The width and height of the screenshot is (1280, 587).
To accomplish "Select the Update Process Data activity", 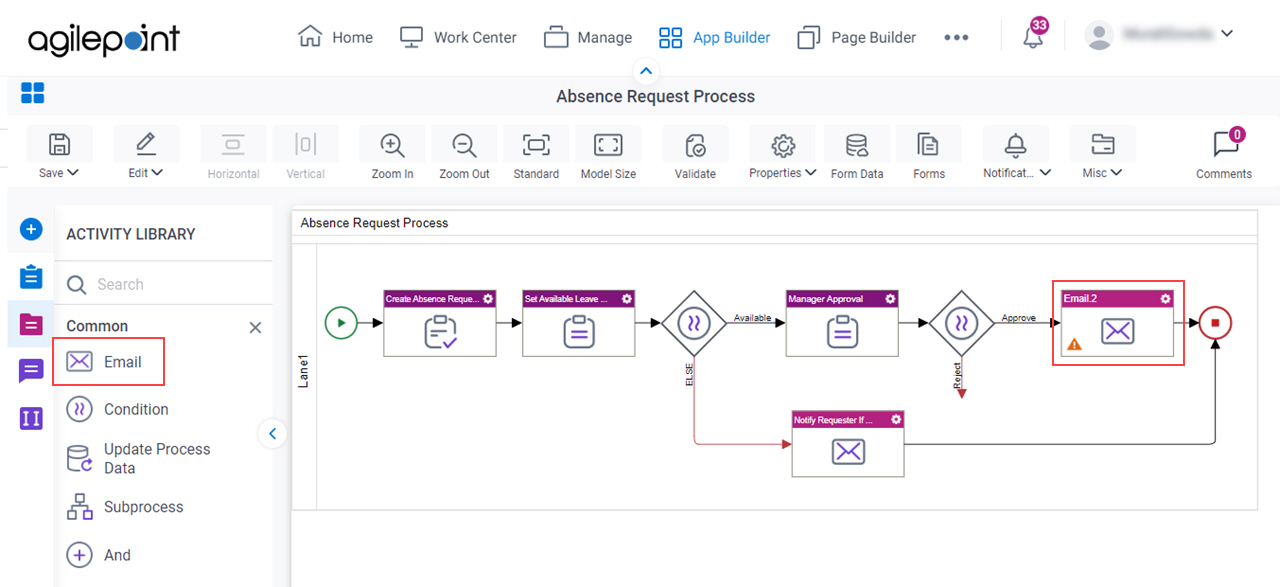I will click(x=138, y=458).
